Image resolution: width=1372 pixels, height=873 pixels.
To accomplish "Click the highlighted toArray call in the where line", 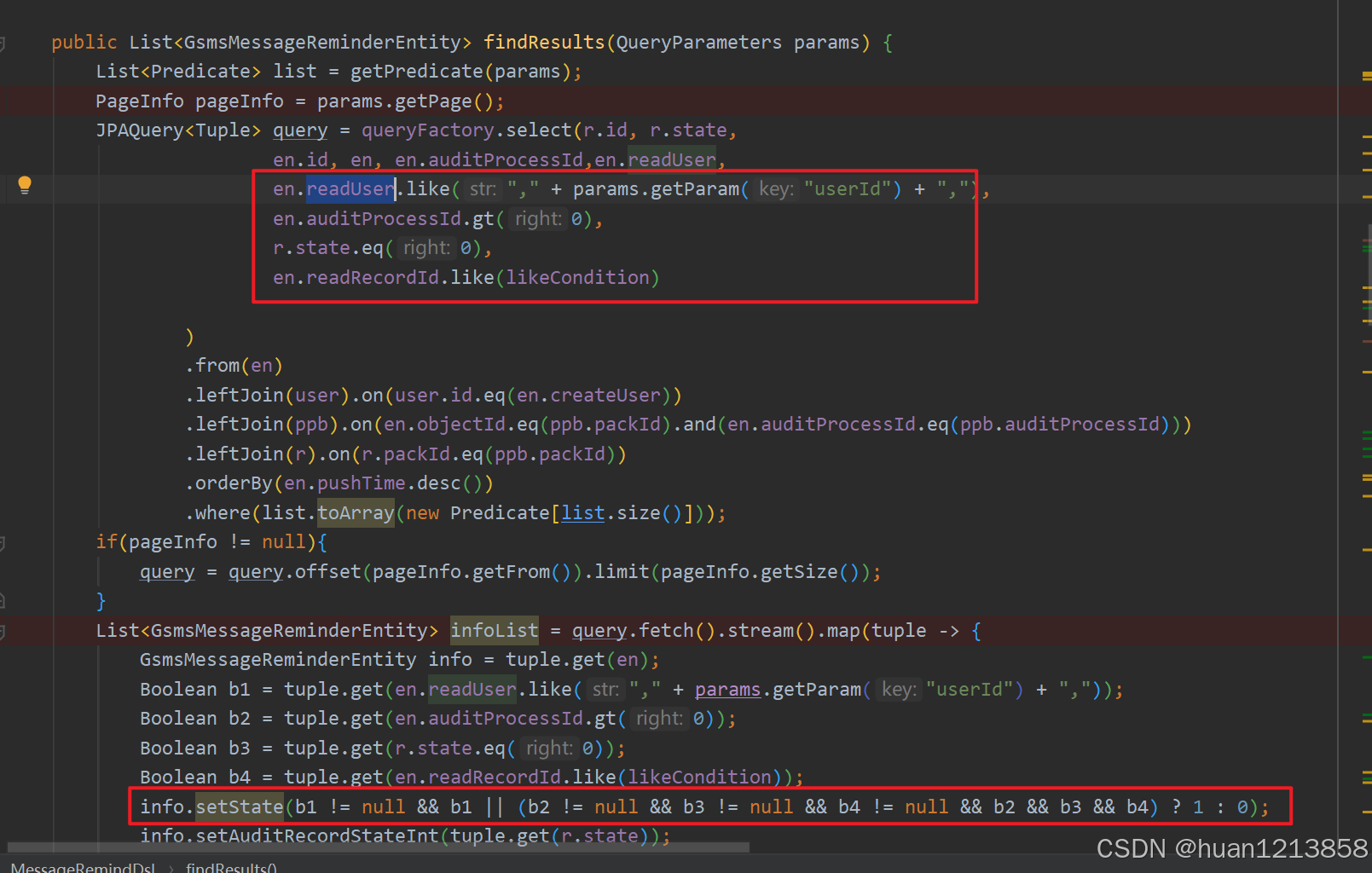I will (356, 512).
